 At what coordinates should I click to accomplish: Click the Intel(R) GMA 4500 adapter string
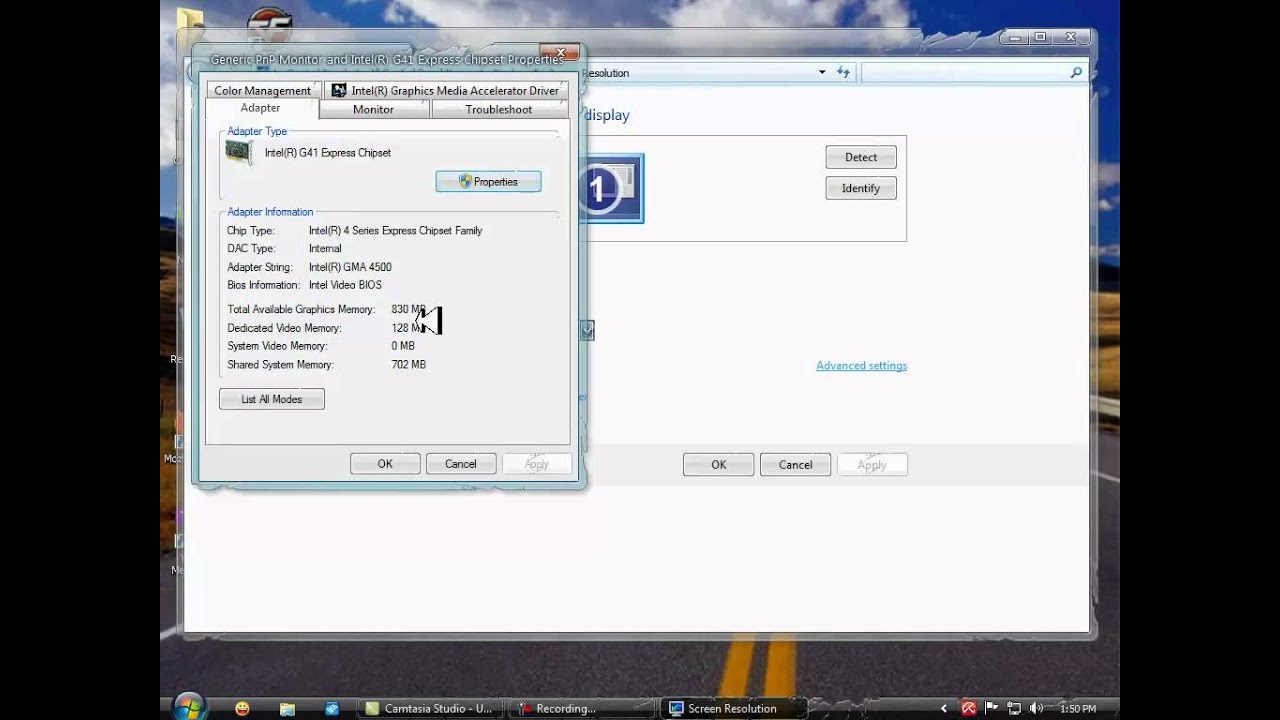point(350,267)
